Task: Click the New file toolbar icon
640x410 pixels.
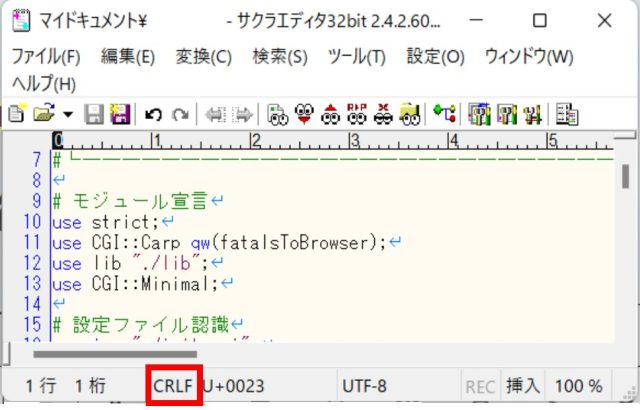Action: pos(17,114)
